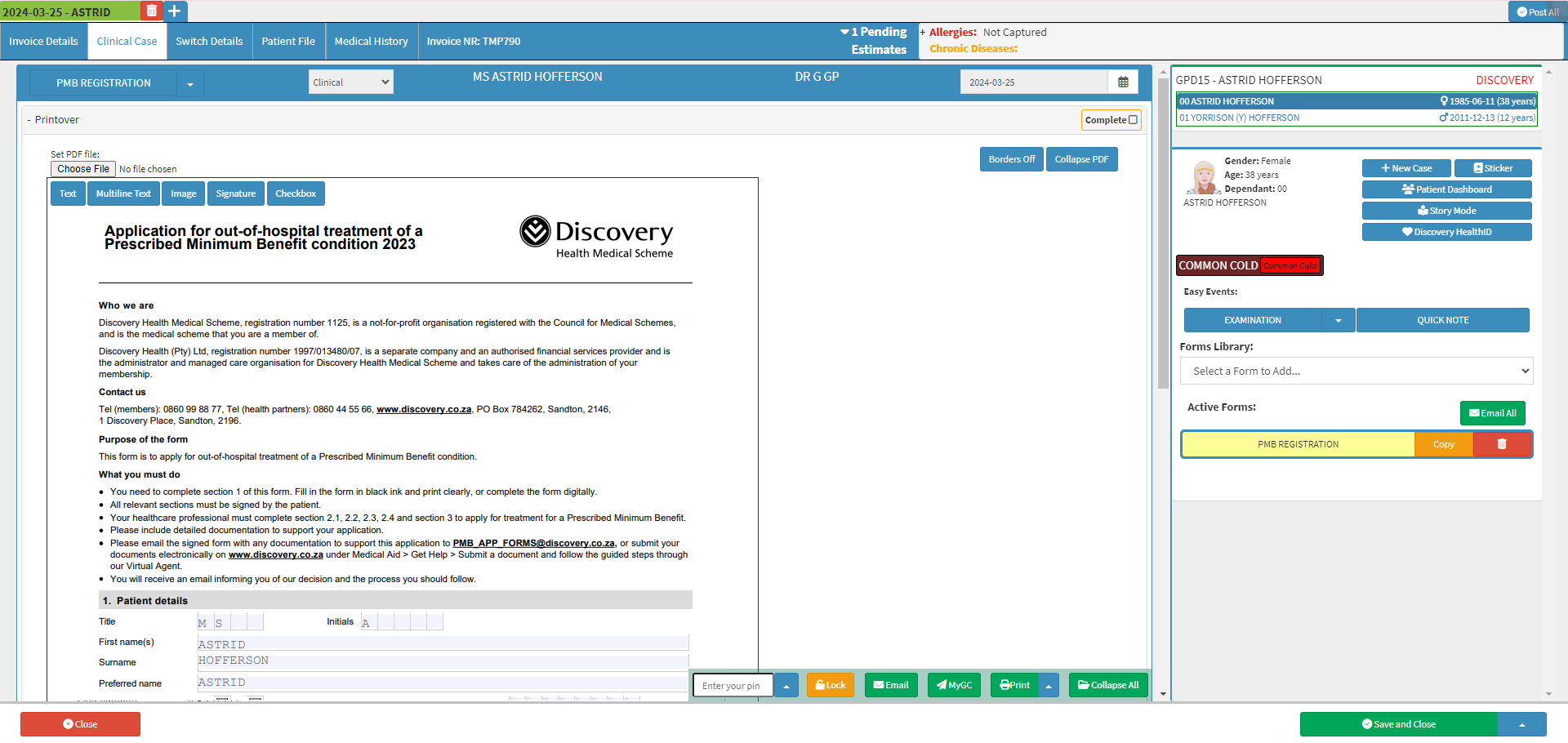This screenshot has width=1568, height=743.
Task: Select the Invoice NR: TMP790 tab
Action: 474,42
